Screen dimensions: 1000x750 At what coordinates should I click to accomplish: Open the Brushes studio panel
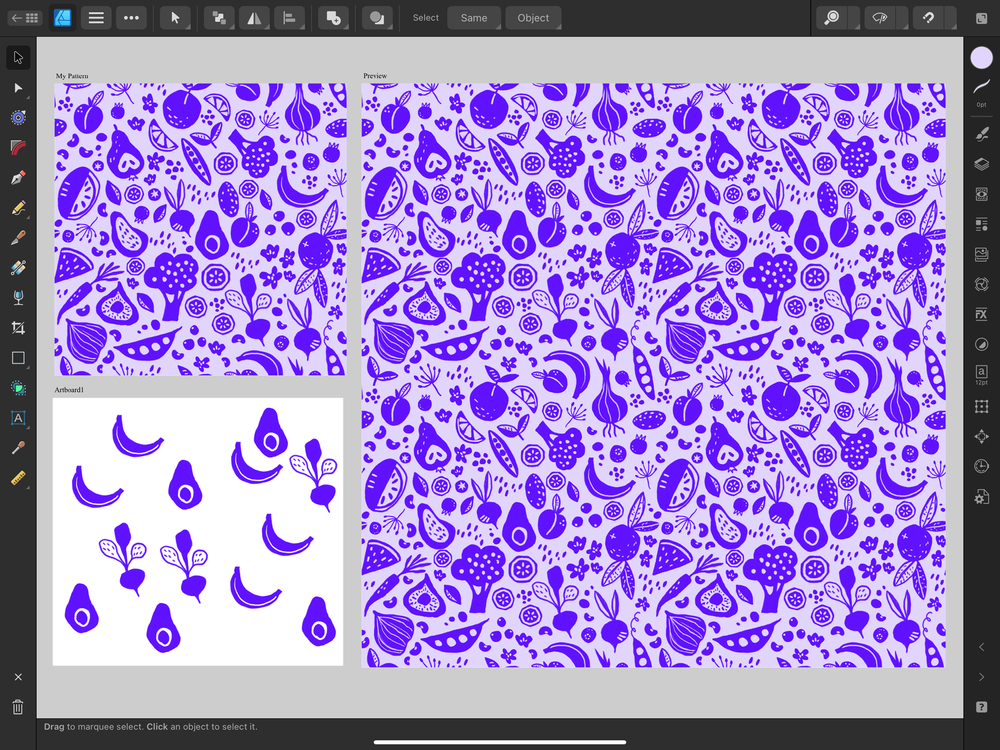(x=981, y=133)
